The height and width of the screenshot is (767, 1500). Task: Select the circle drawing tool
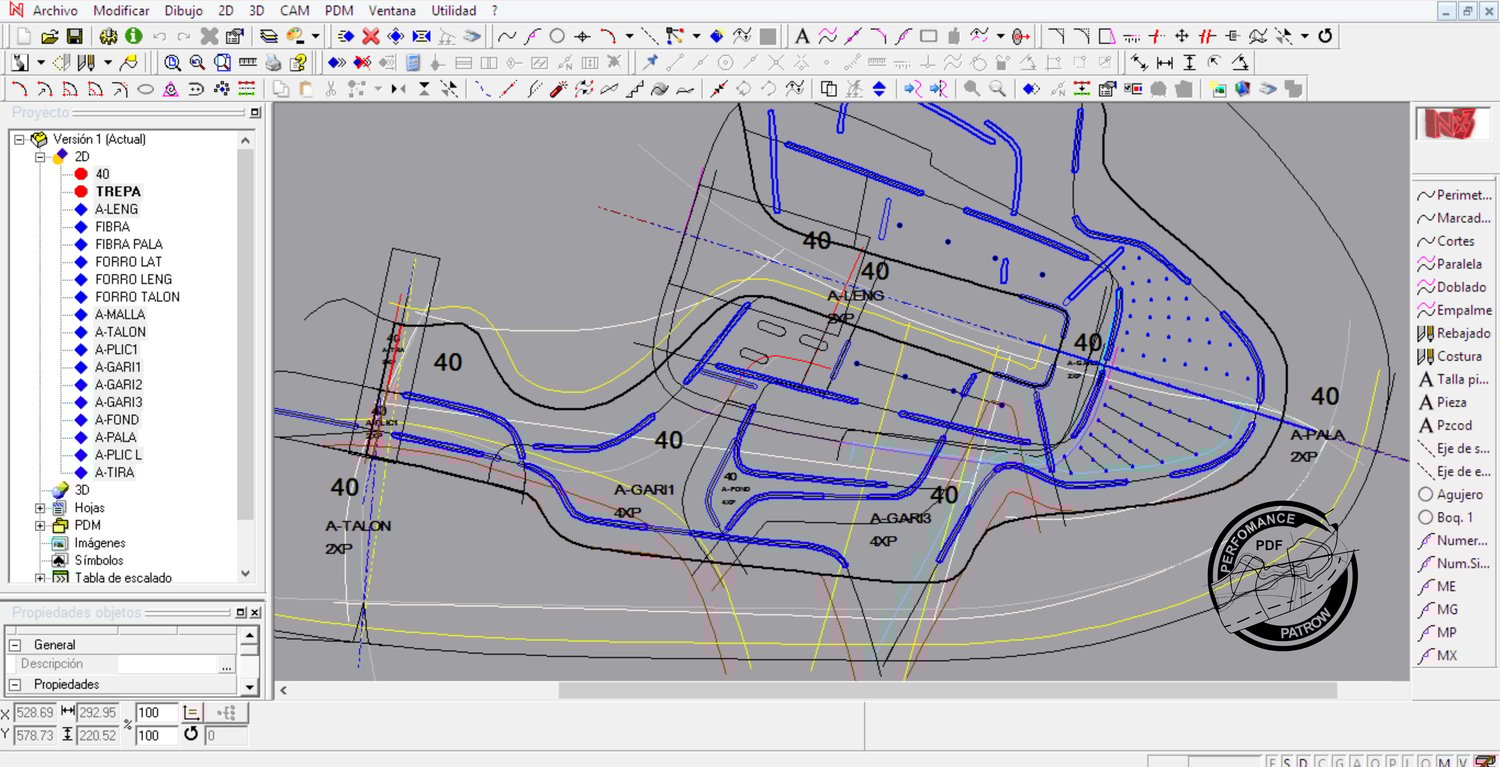click(557, 36)
